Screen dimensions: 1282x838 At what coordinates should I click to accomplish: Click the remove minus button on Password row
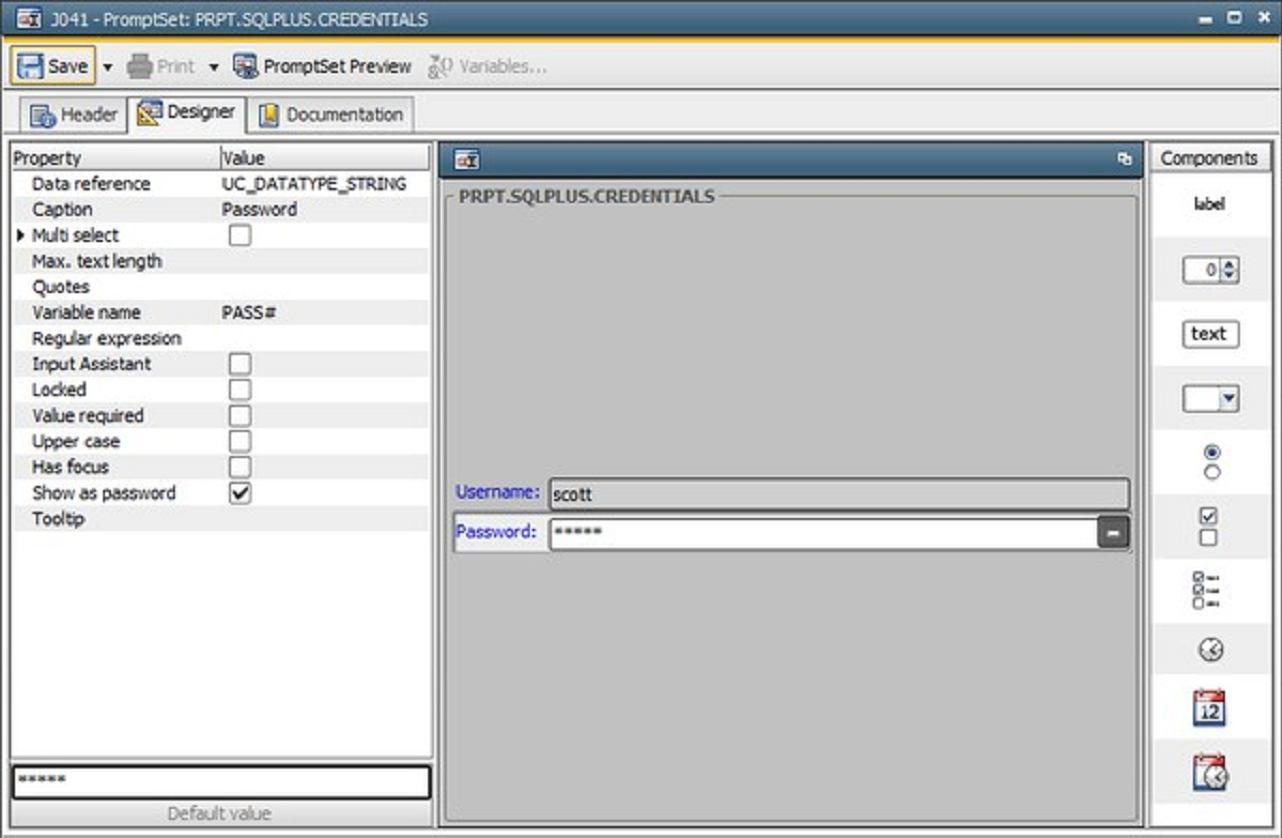tap(1113, 533)
